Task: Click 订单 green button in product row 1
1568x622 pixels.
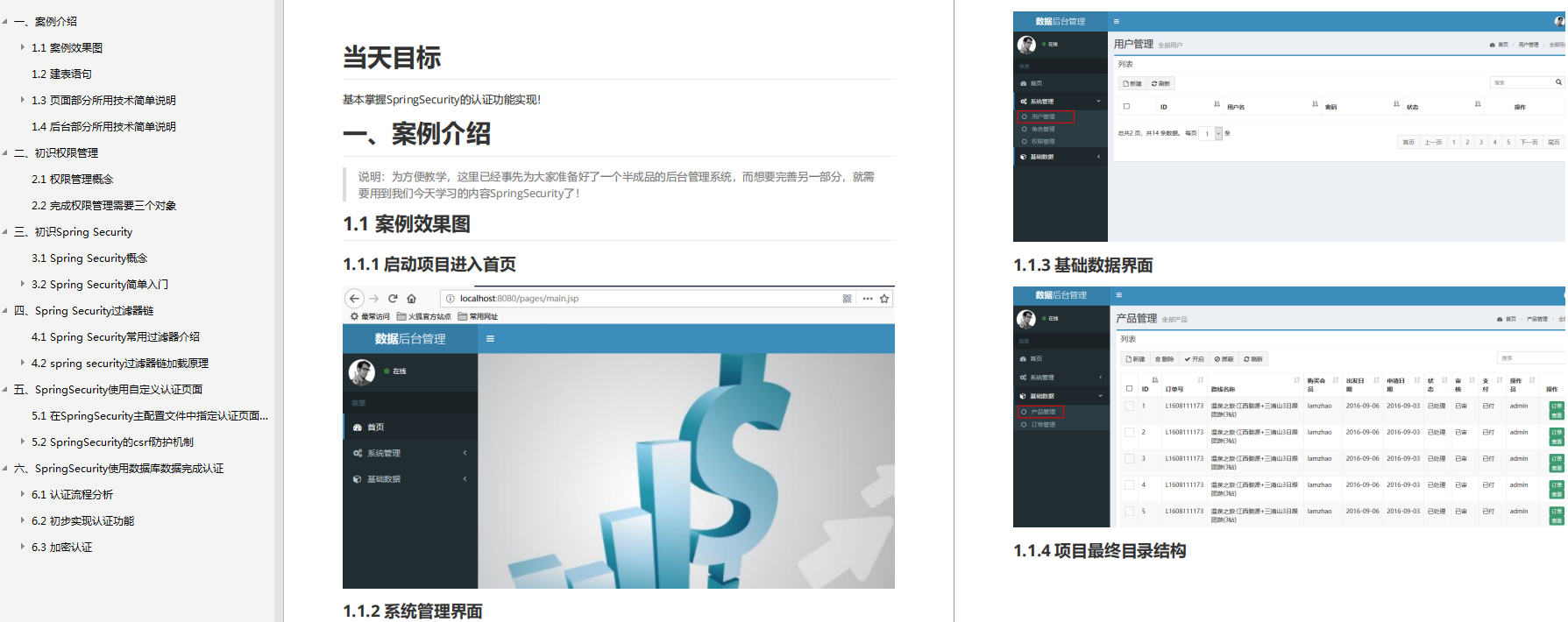Action: point(1557,406)
